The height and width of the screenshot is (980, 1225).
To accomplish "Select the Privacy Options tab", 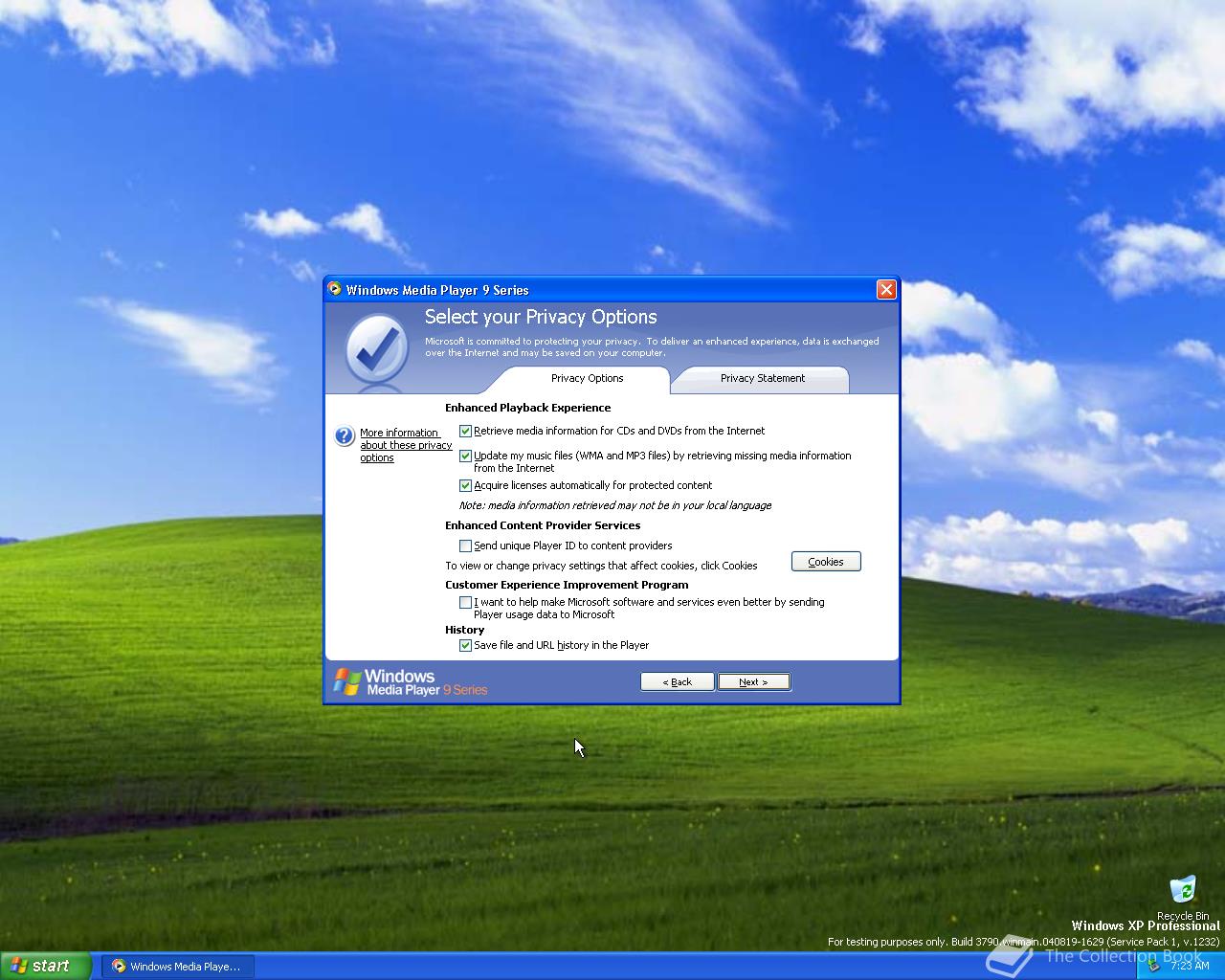I will pyautogui.click(x=587, y=379).
